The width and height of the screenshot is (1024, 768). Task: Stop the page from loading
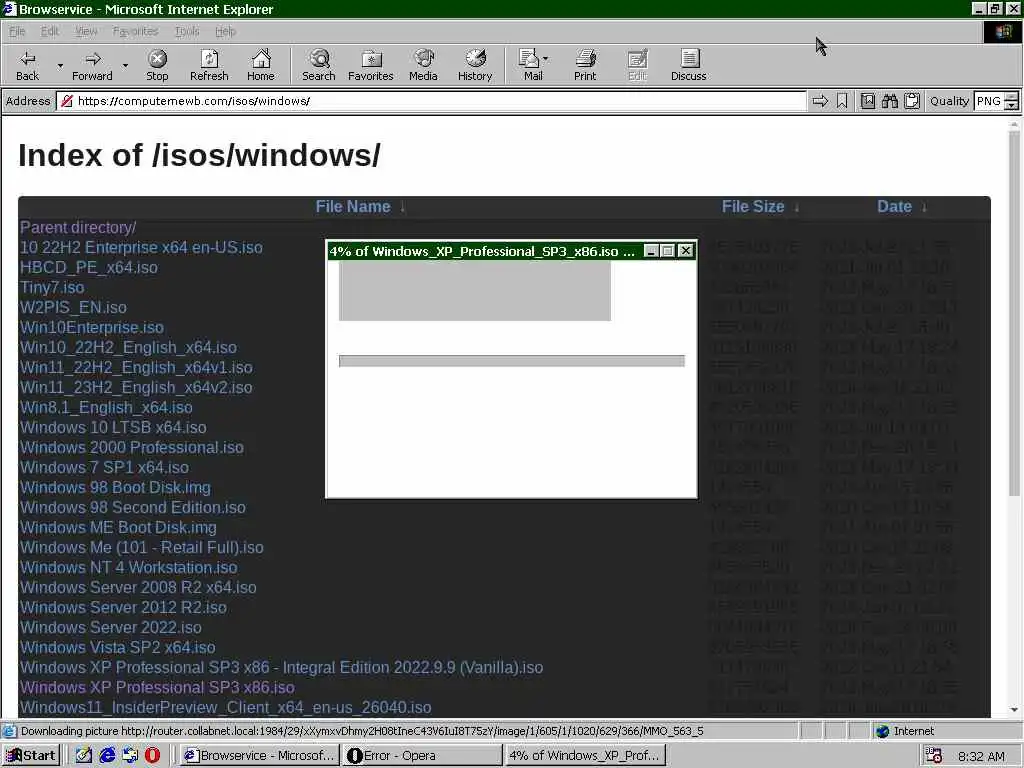pyautogui.click(x=157, y=65)
